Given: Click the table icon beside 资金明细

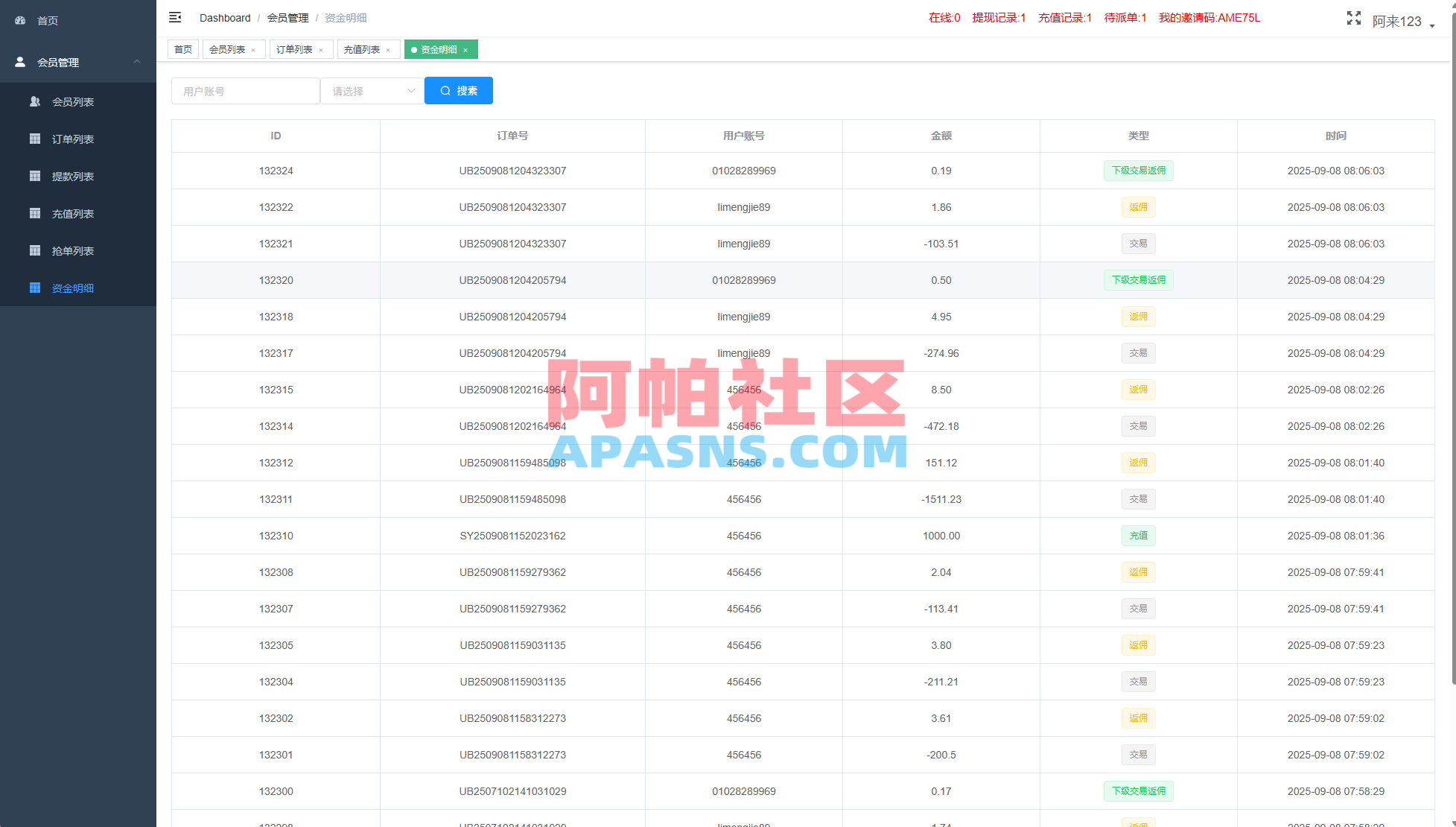Looking at the screenshot, I should 35,288.
